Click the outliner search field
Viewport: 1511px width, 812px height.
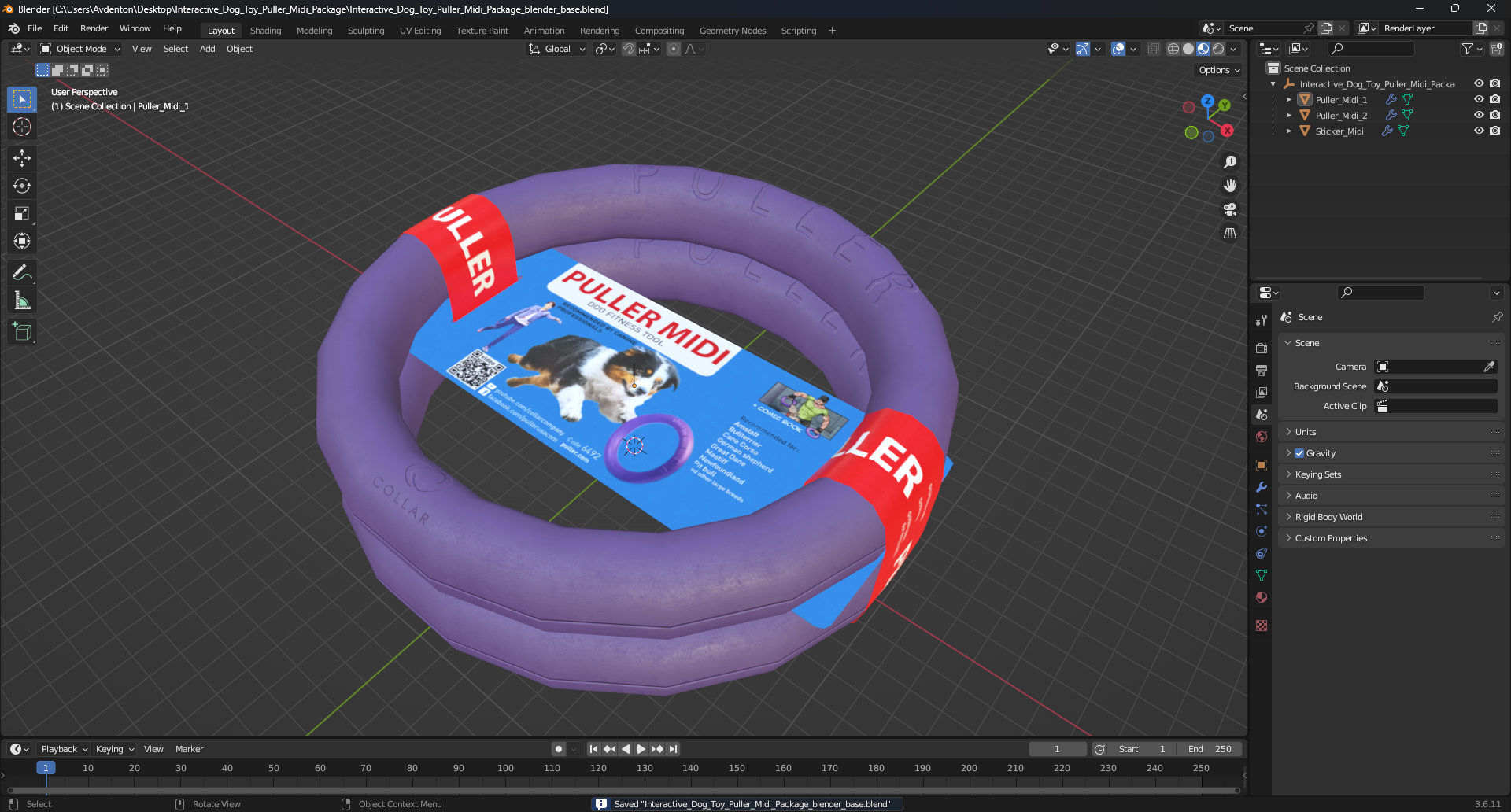1370,49
